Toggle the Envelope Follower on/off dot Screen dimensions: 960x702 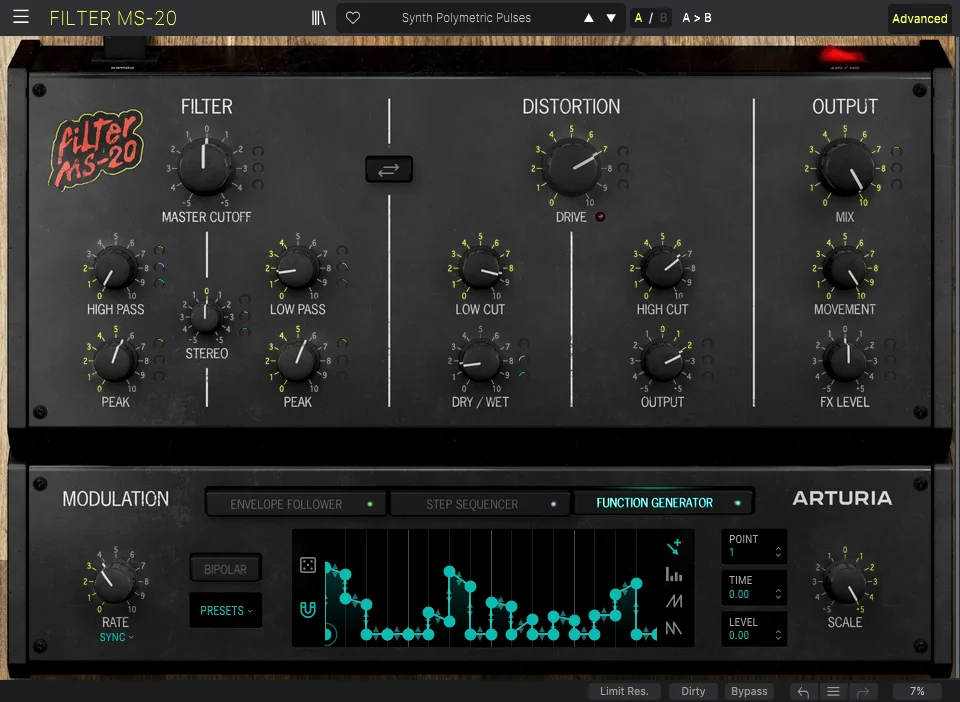(x=370, y=504)
